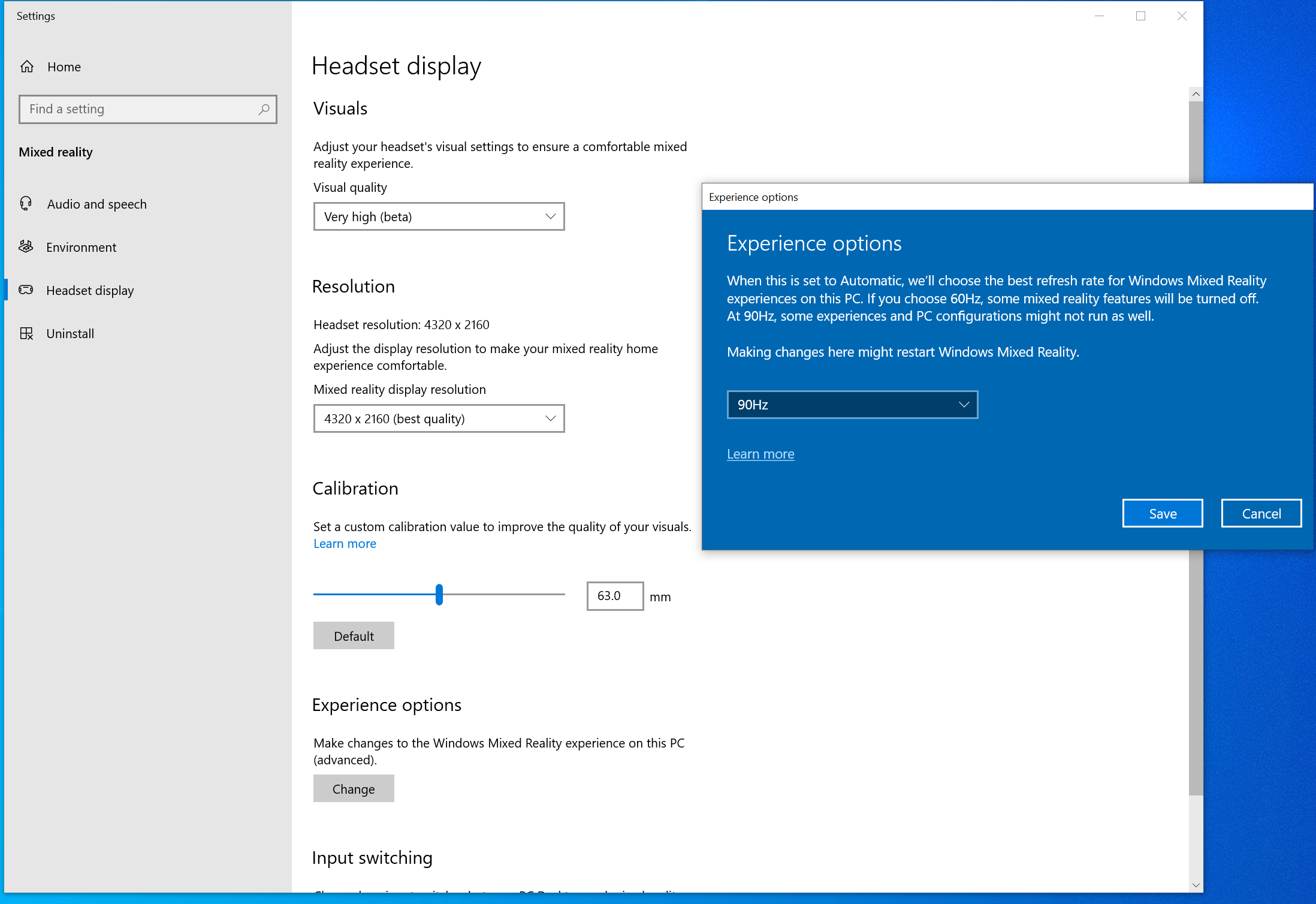Go to Audio and speech section
This screenshot has height=904, width=1316.
(x=96, y=204)
